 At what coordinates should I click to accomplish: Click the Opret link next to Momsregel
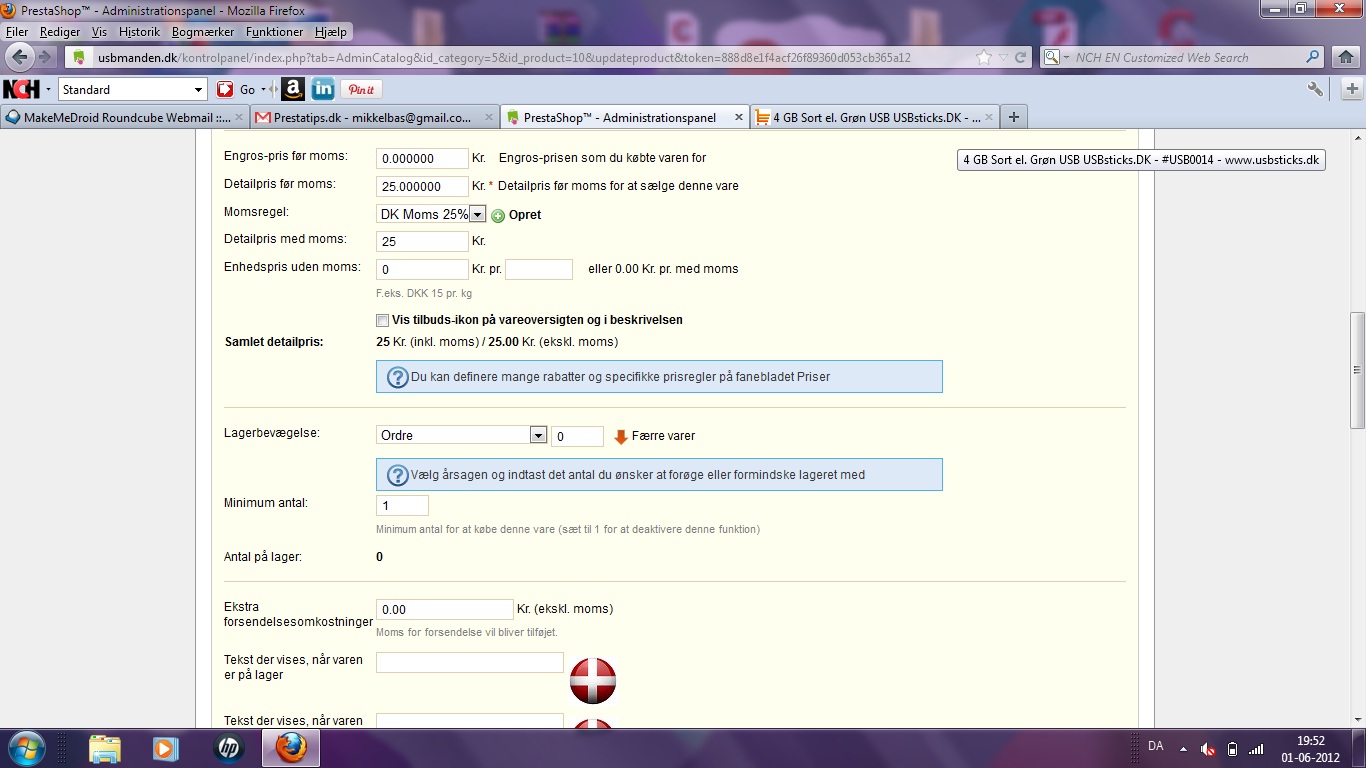tap(525, 215)
